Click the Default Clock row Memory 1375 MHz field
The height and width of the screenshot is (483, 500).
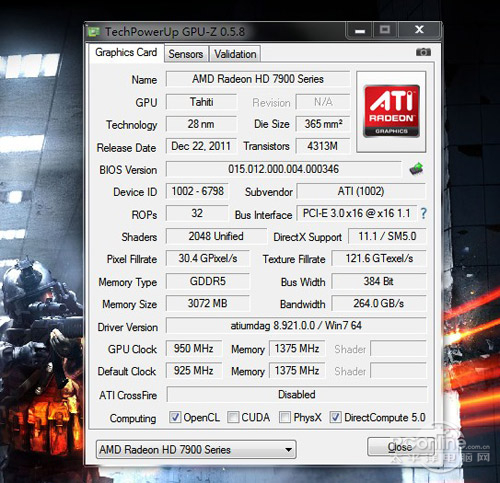pyautogui.click(x=297, y=371)
